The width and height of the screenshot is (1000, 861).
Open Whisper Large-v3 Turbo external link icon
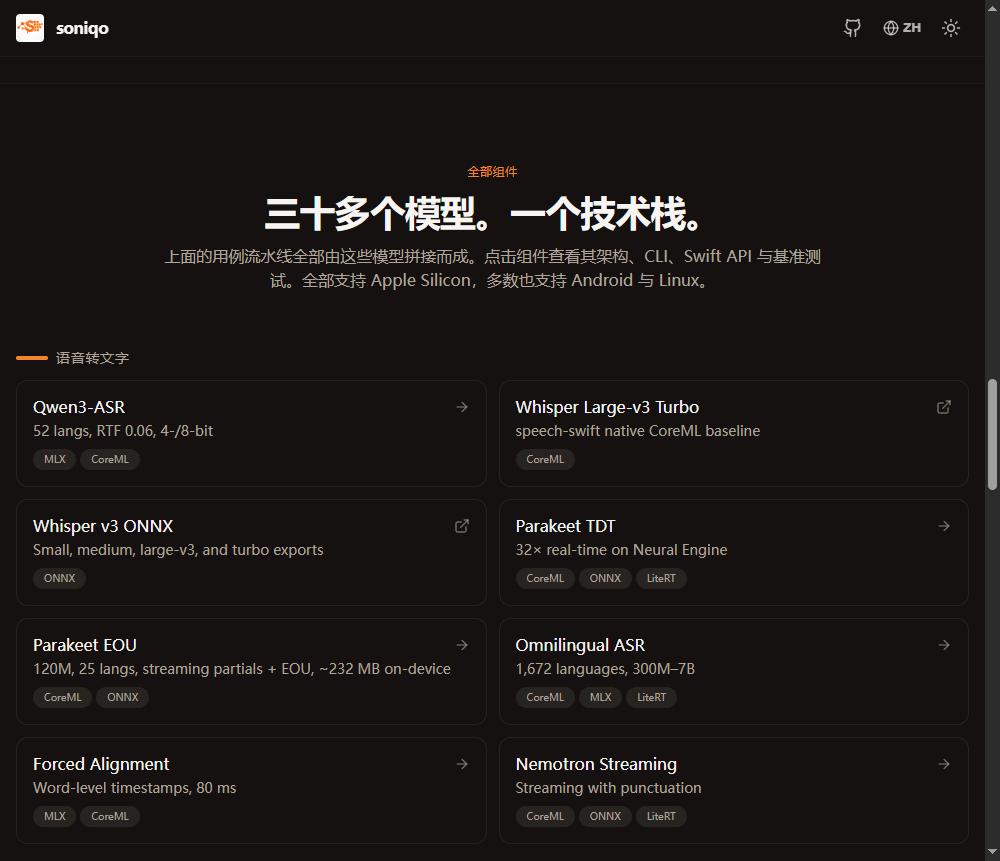point(944,407)
